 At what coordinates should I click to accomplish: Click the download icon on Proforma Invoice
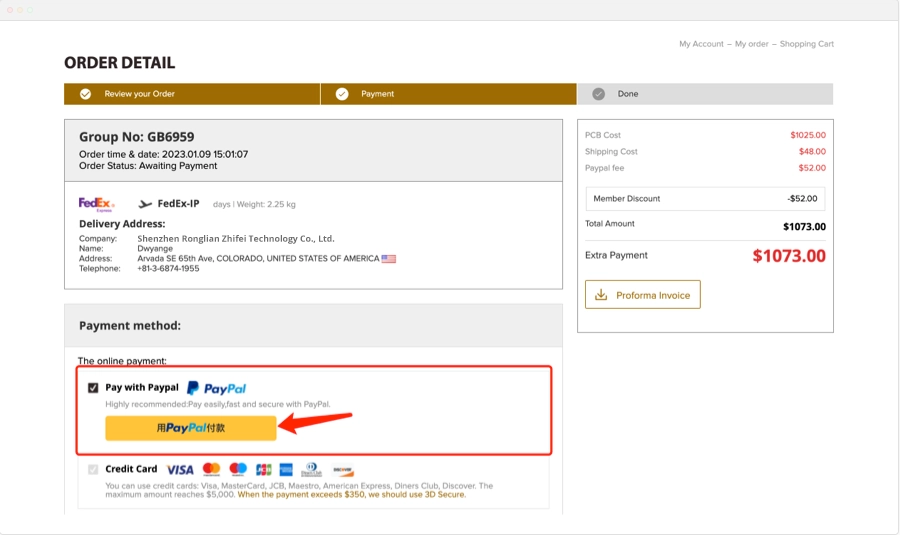tap(601, 295)
